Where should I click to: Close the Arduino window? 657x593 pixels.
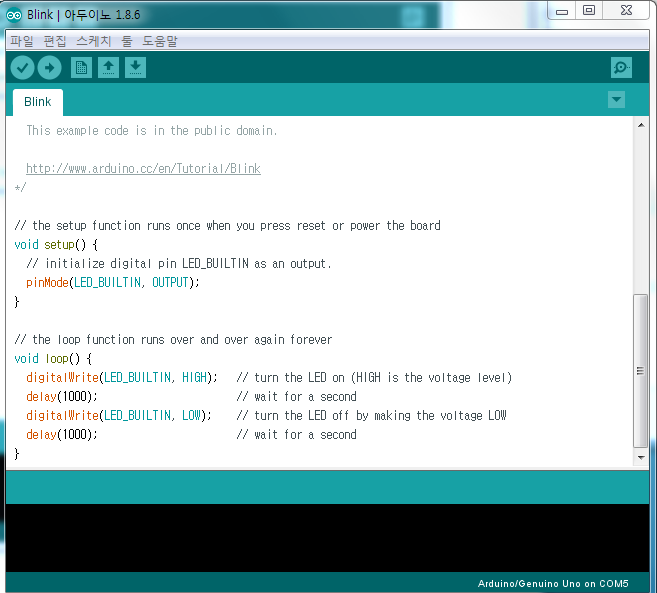pyautogui.click(x=626, y=10)
